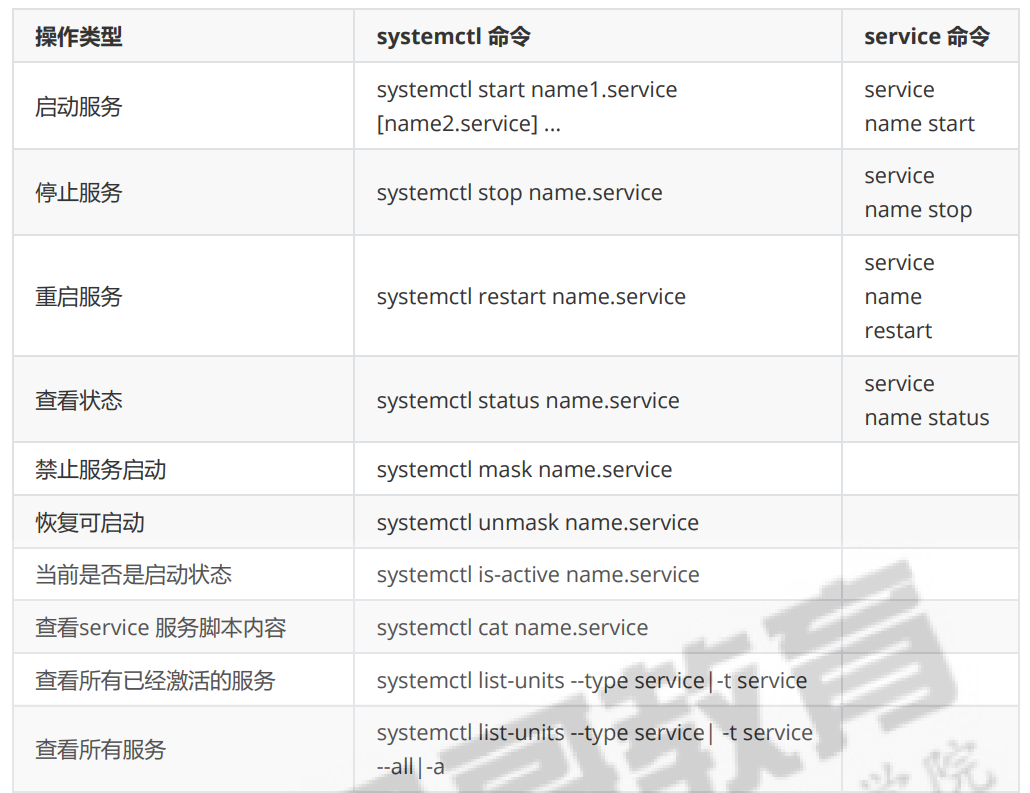Click 'systemctl cat name.service' text
This screenshot has width=1030, height=793.
(512, 628)
